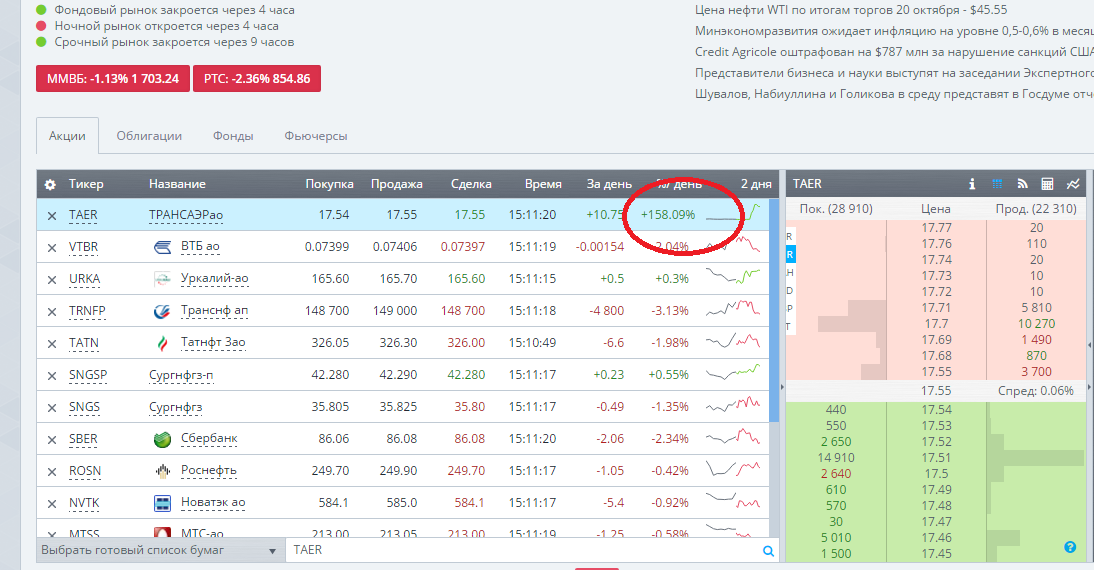Remove SNGS row with its X icon
1094x570 pixels.
[52, 408]
